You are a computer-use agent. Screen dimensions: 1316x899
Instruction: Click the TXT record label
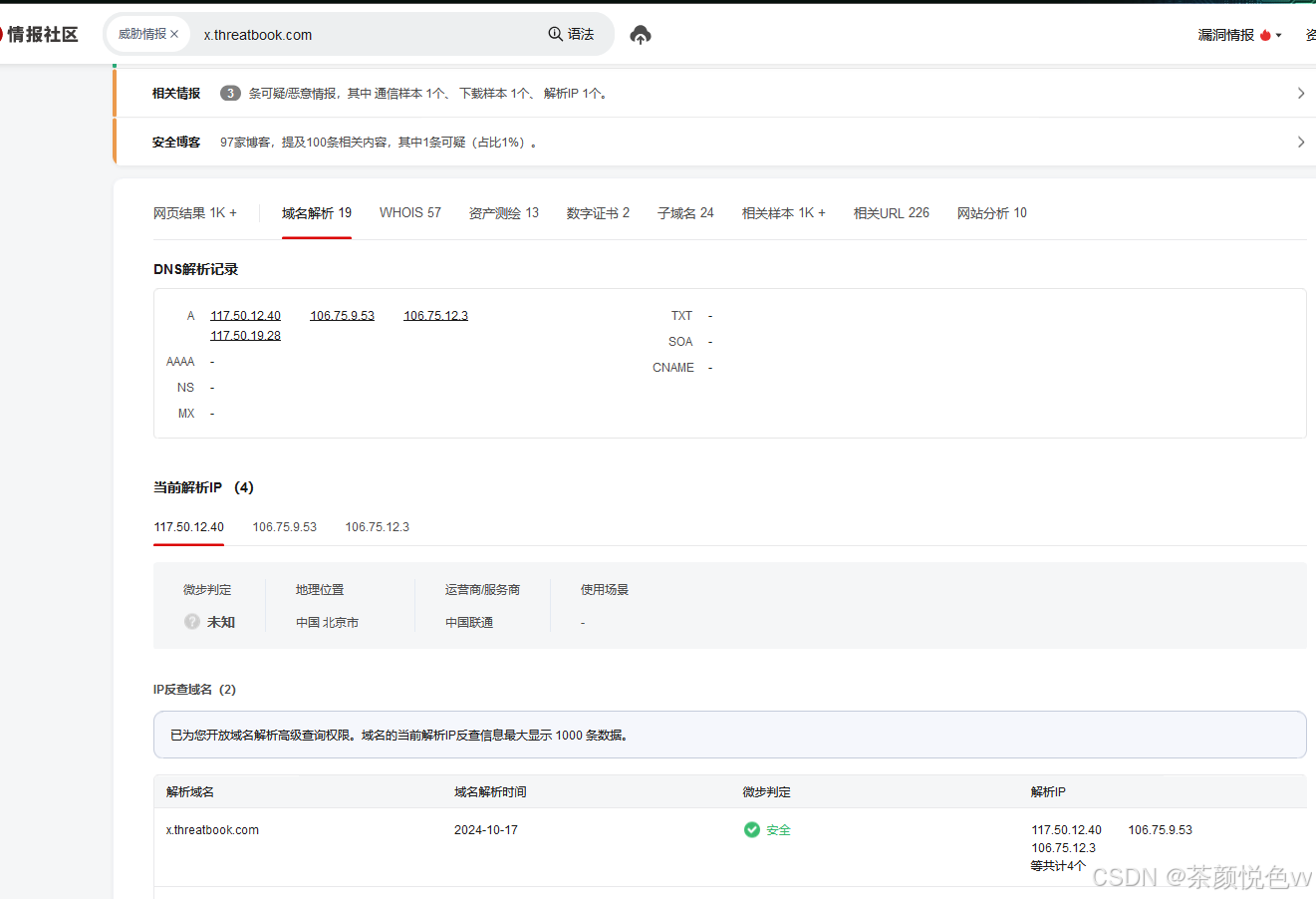(x=681, y=316)
